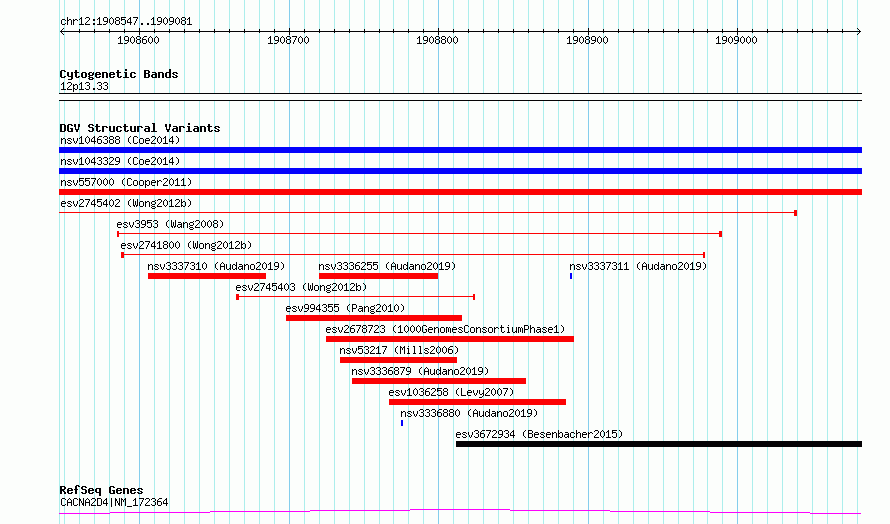This screenshot has height=524, width=890.
Task: Click the thin red line of esv2745402
Action: (x=428, y=213)
